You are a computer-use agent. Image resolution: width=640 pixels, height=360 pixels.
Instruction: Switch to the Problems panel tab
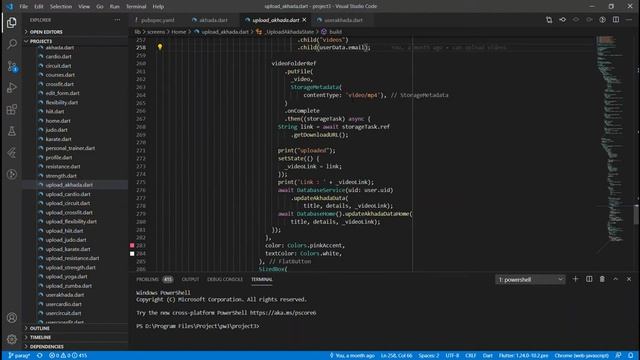pyautogui.click(x=154, y=280)
